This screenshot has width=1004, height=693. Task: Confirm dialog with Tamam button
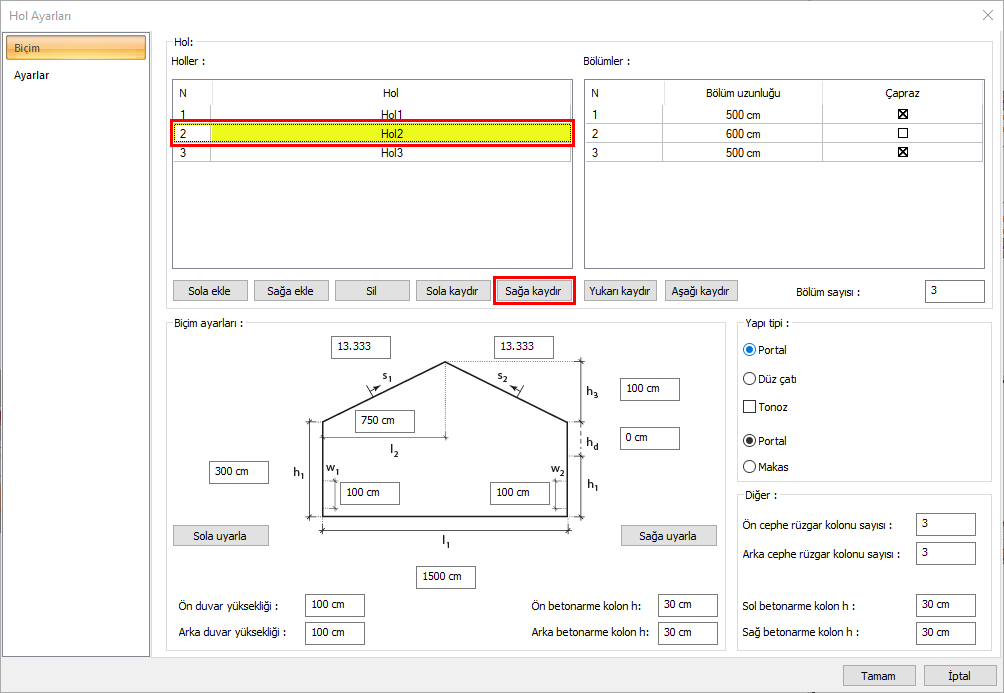tap(879, 675)
